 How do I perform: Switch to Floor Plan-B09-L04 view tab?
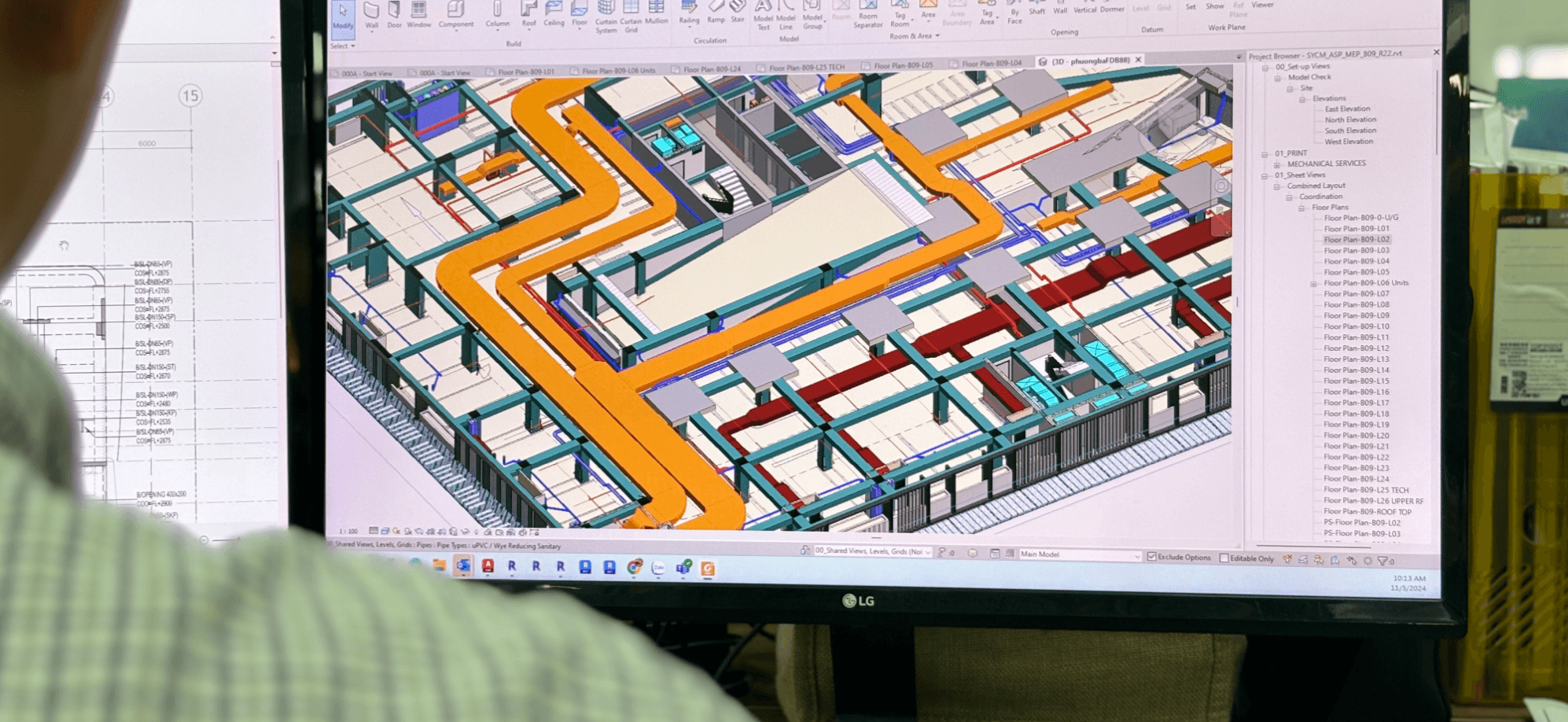(x=986, y=63)
